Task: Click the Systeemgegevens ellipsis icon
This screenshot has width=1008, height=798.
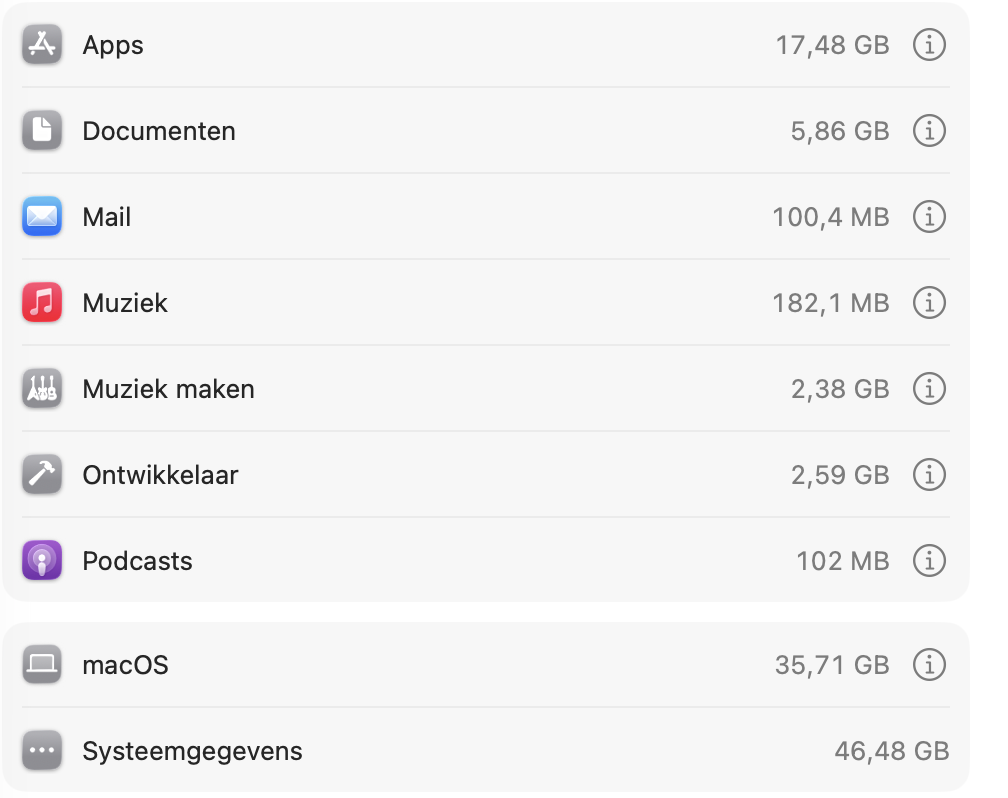Action: [41, 750]
